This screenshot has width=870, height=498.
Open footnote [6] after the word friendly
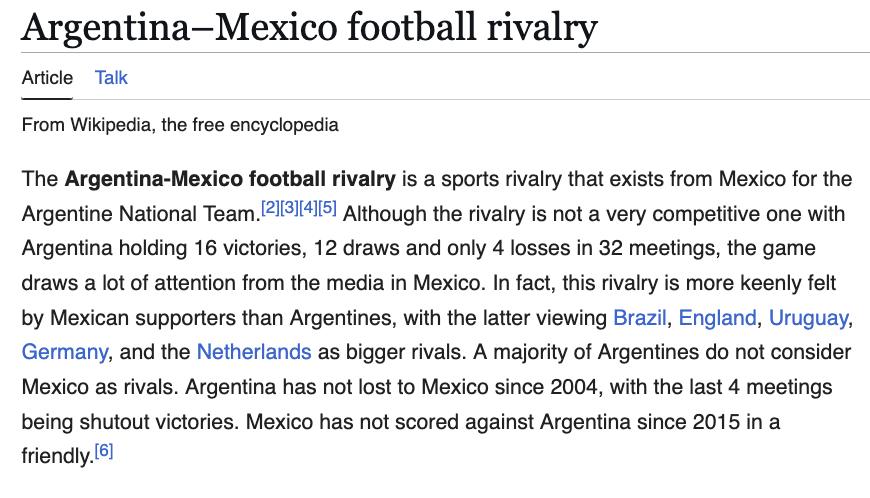[x=104, y=450]
